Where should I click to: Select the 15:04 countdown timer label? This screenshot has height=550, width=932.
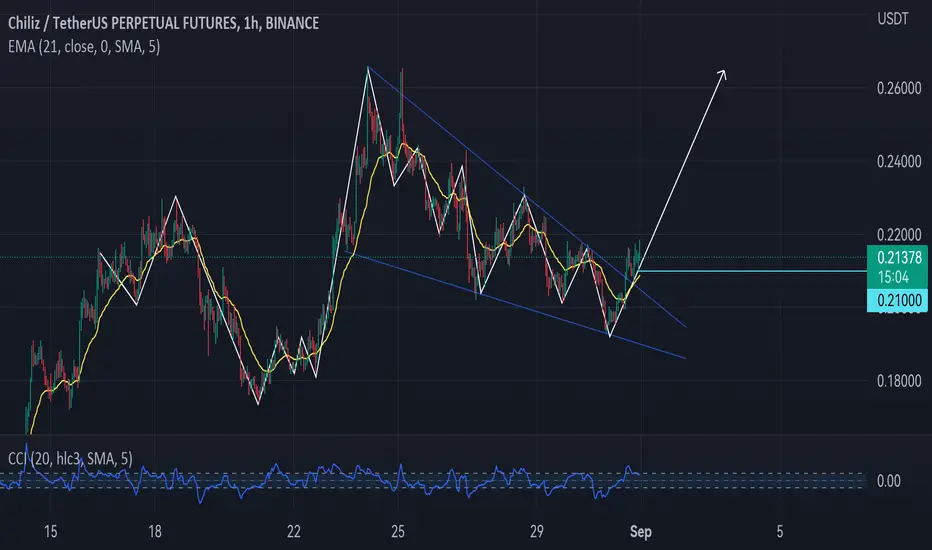point(893,277)
